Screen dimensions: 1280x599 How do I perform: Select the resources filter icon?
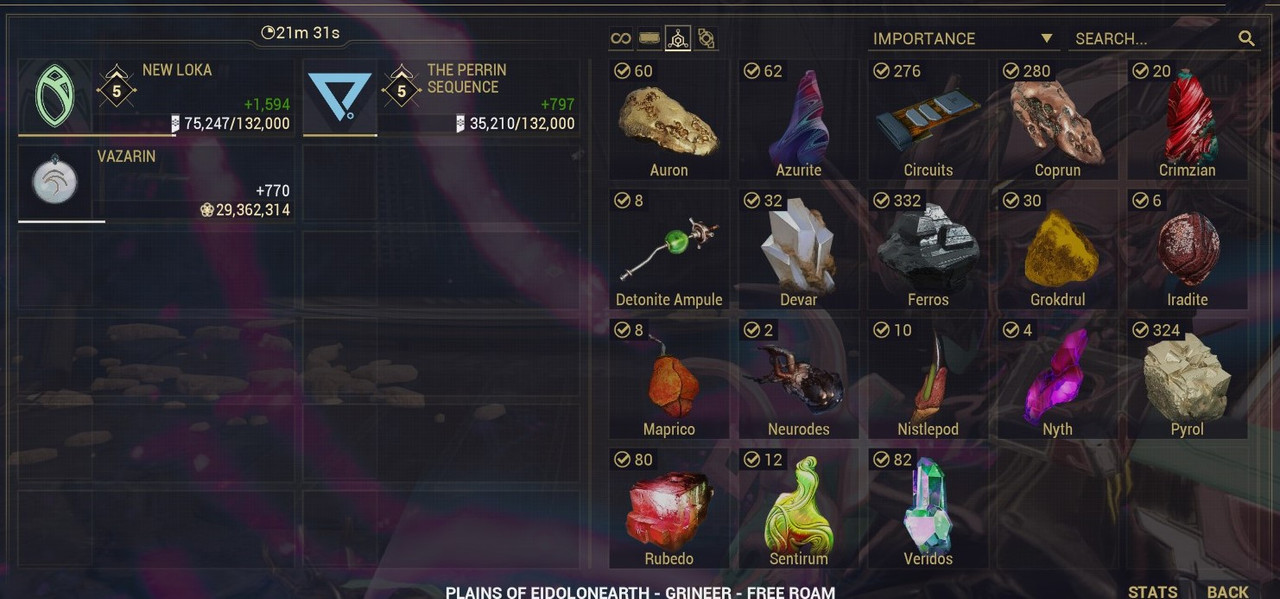coord(678,39)
